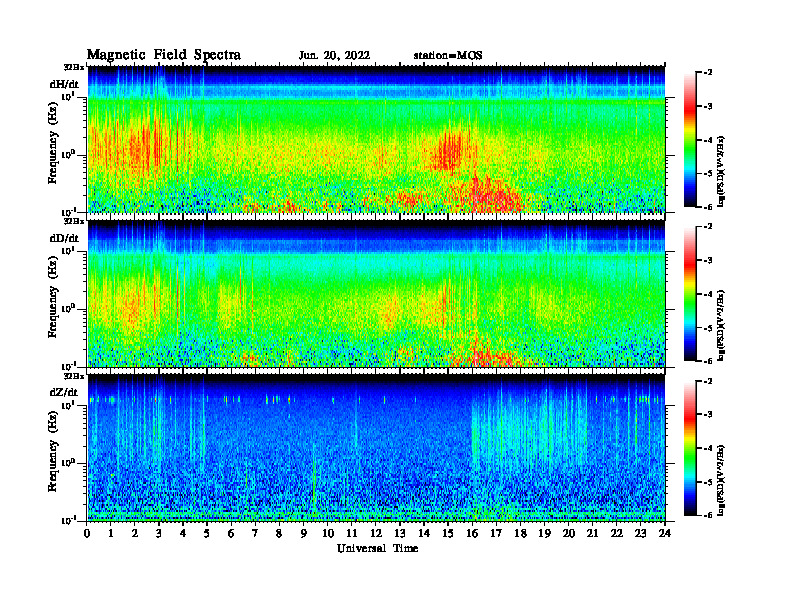792x612 pixels.
Task: Click the log(PSD) label beside dH/dt color bar
Action: point(721,171)
